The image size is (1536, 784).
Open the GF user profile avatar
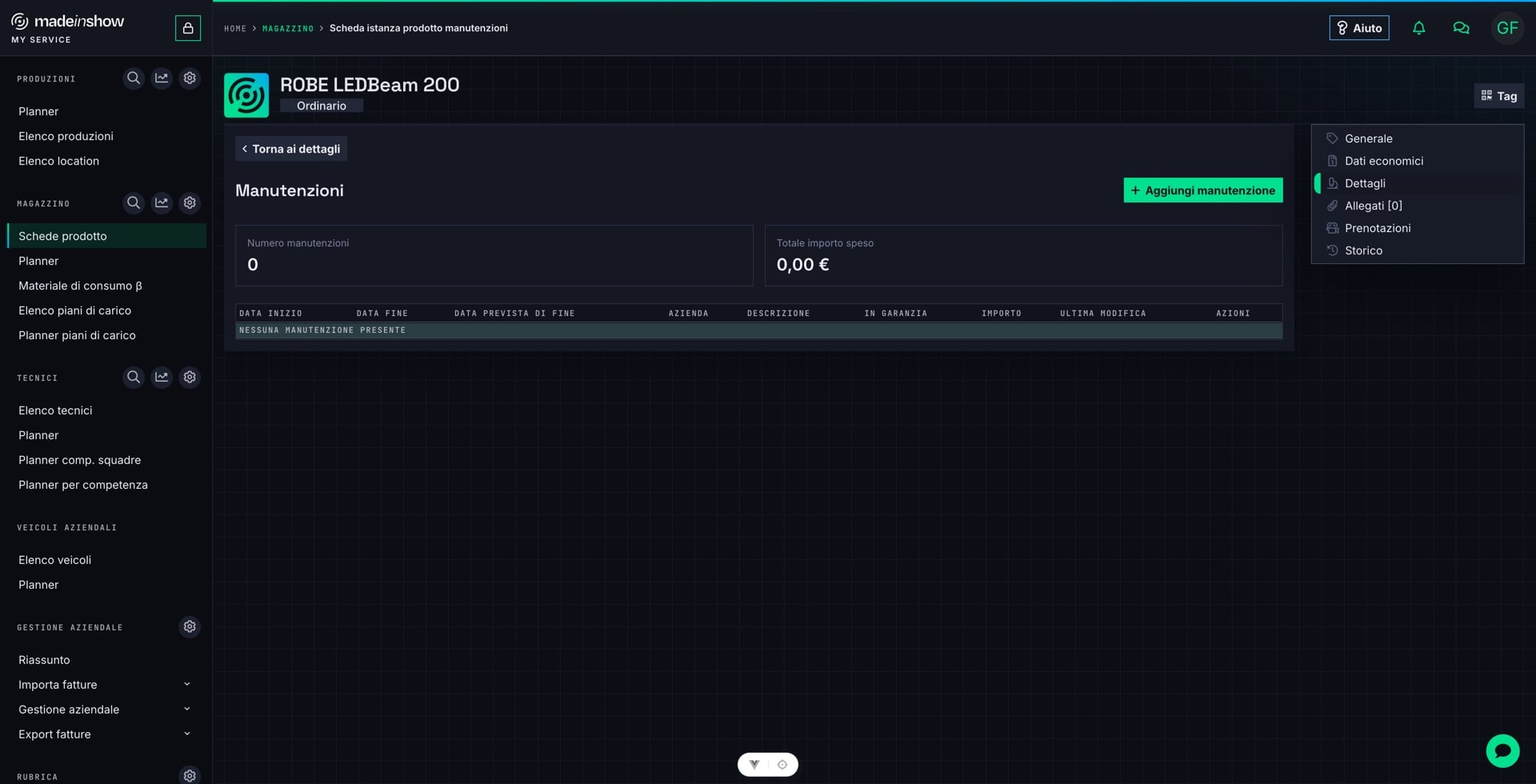coord(1507,28)
